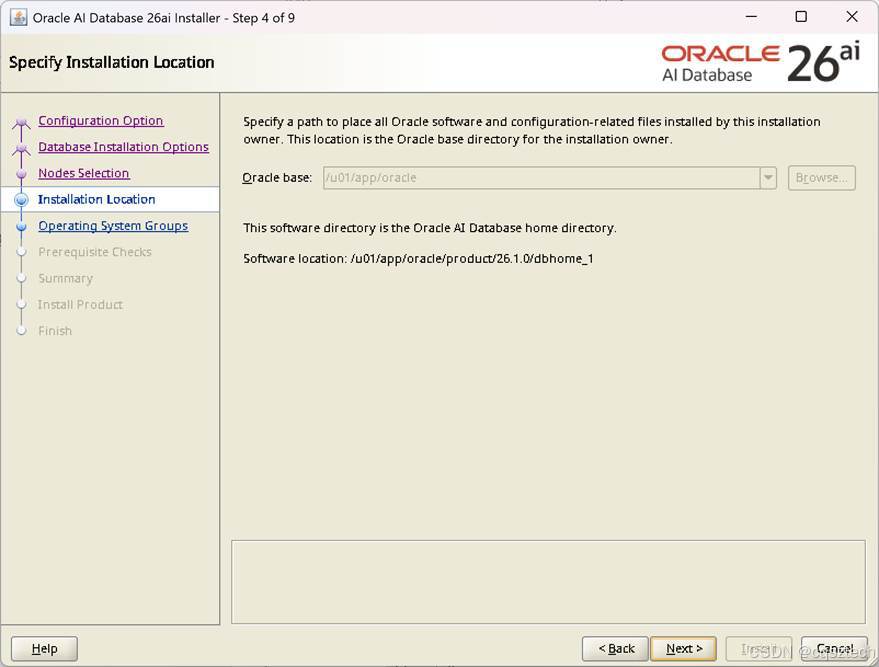The image size is (879, 667).
Task: Click the Nodes Selection step bullet icon
Action: click(x=21, y=174)
